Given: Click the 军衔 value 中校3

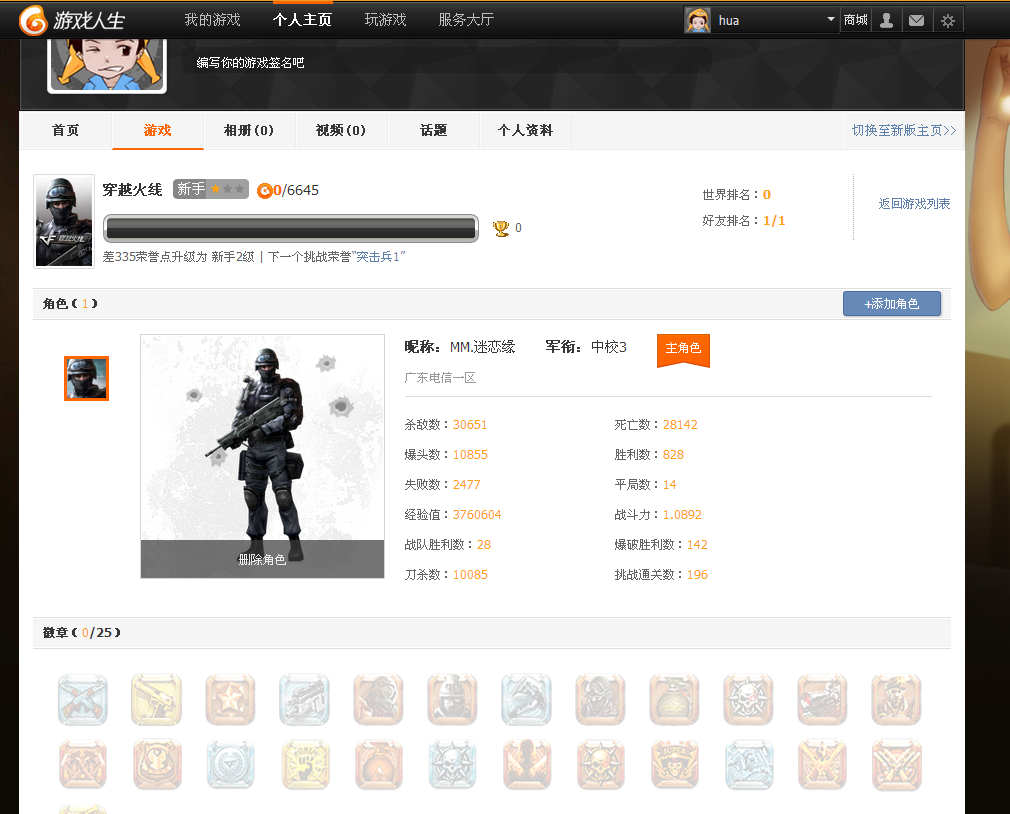Looking at the screenshot, I should tap(609, 347).
